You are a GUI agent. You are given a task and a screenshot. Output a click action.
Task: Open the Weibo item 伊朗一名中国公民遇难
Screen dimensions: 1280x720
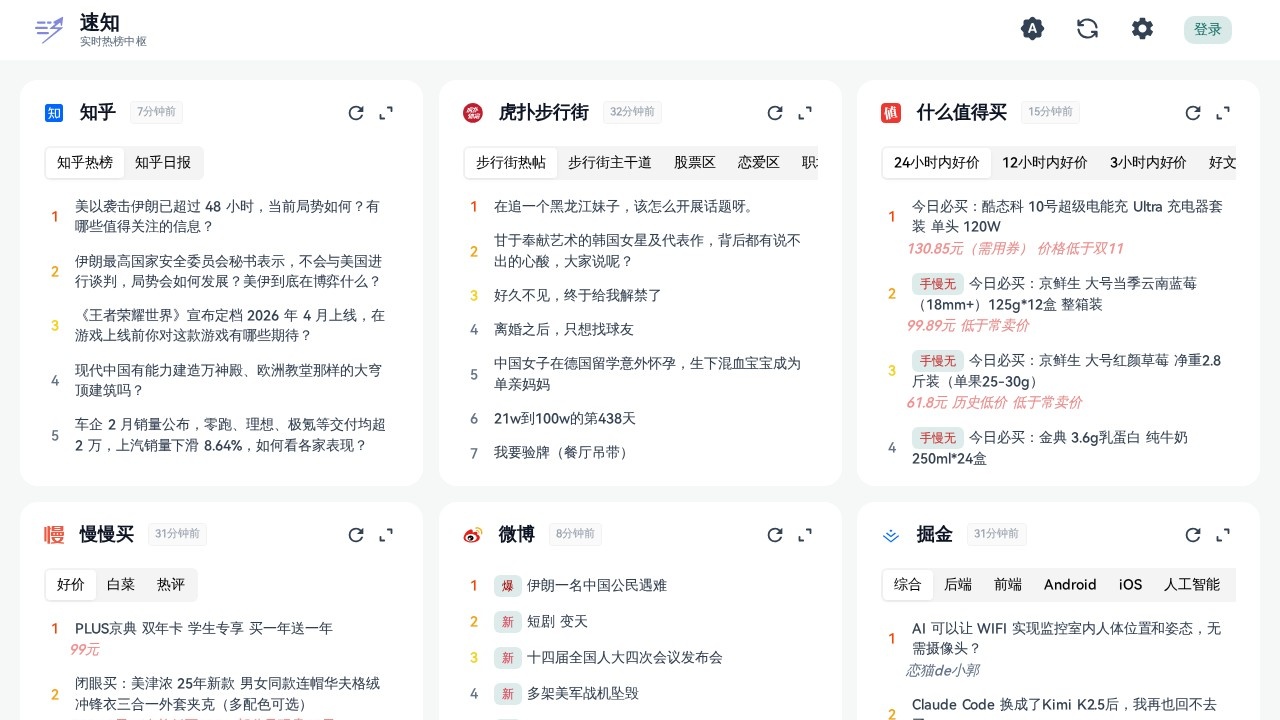tap(597, 585)
